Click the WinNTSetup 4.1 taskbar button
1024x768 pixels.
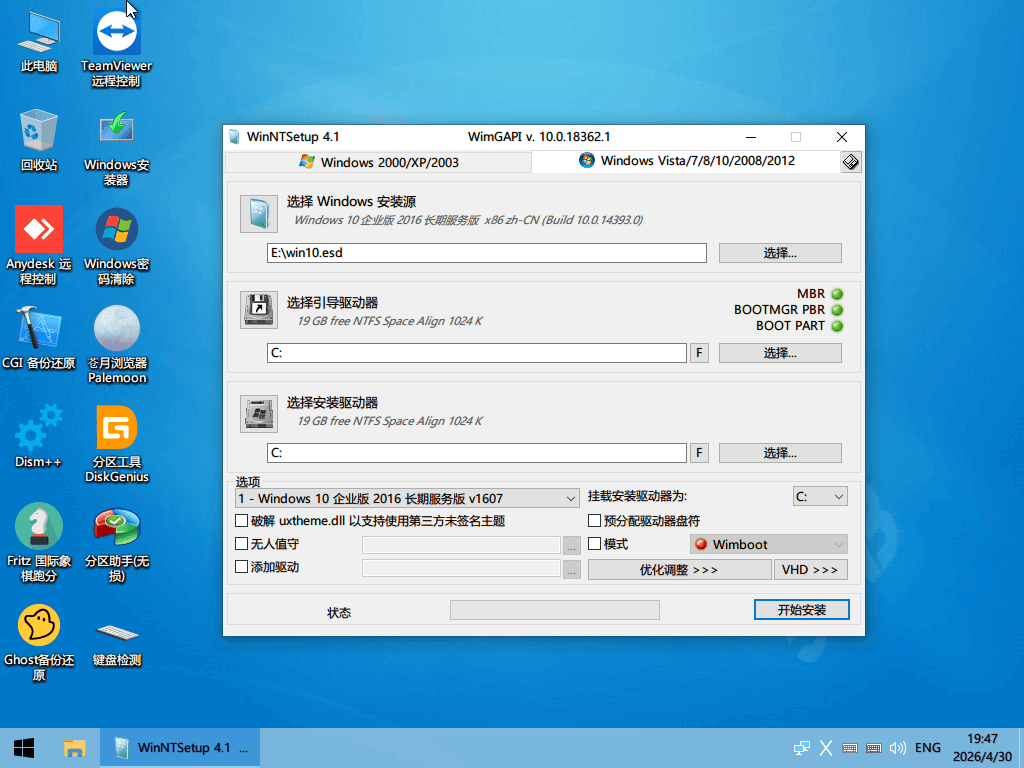click(180, 748)
